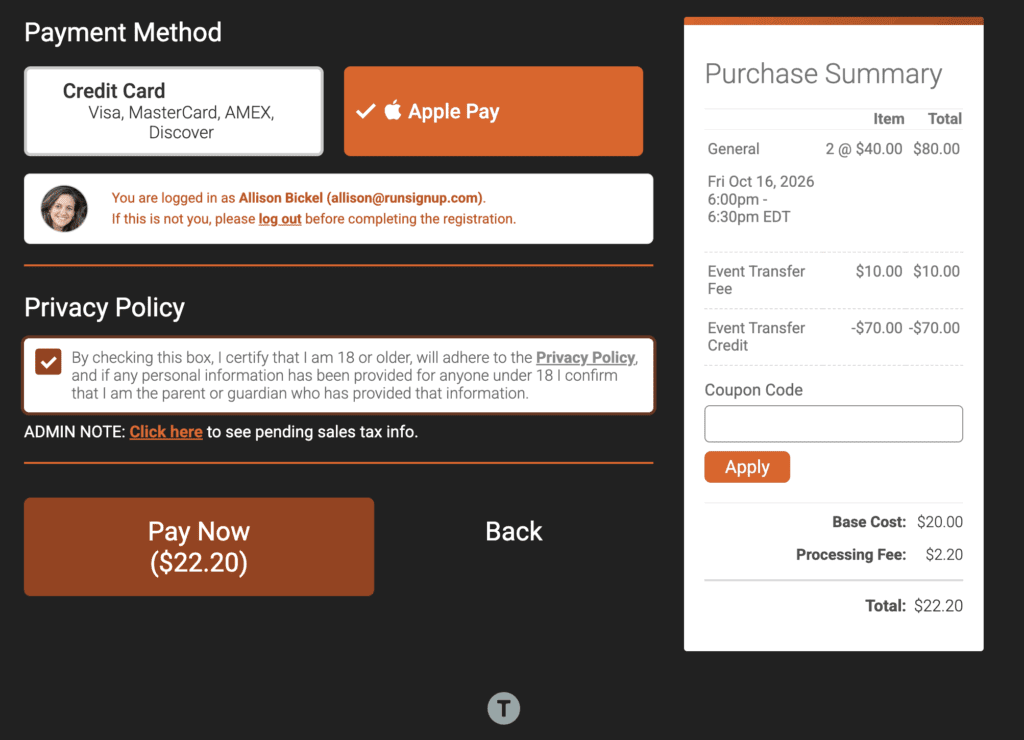Click the Back button
Screen dimensions: 1024x740
(x=513, y=531)
